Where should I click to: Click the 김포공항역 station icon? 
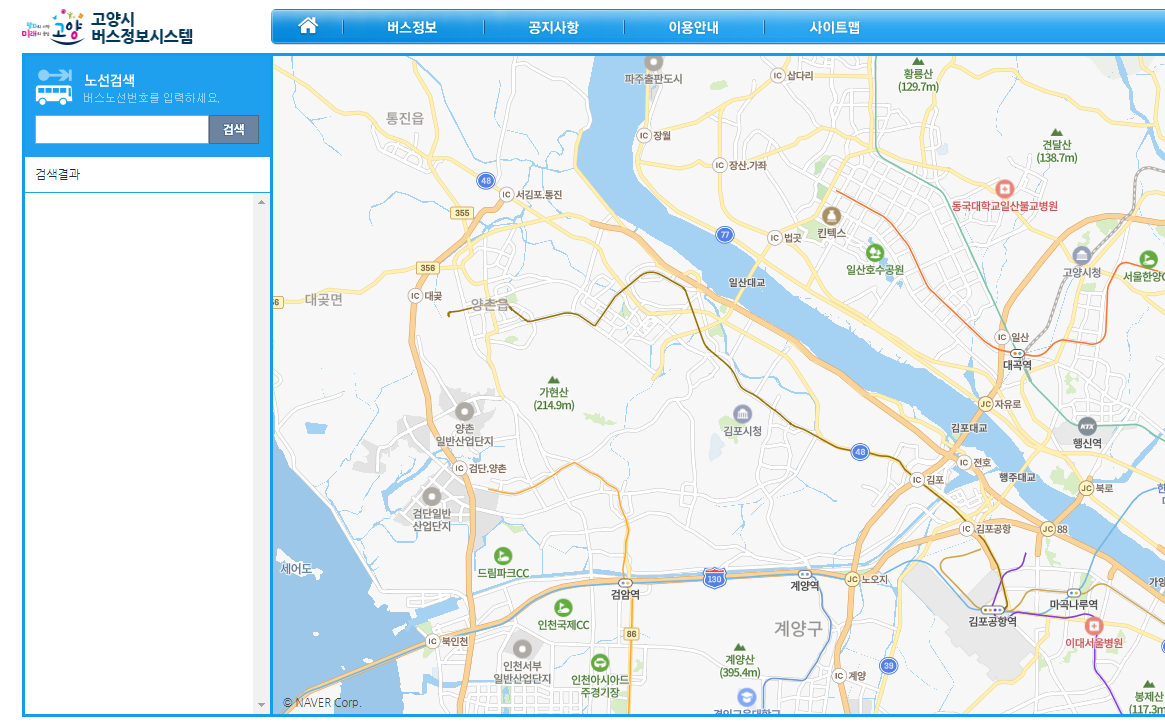pyautogui.click(x=993, y=610)
